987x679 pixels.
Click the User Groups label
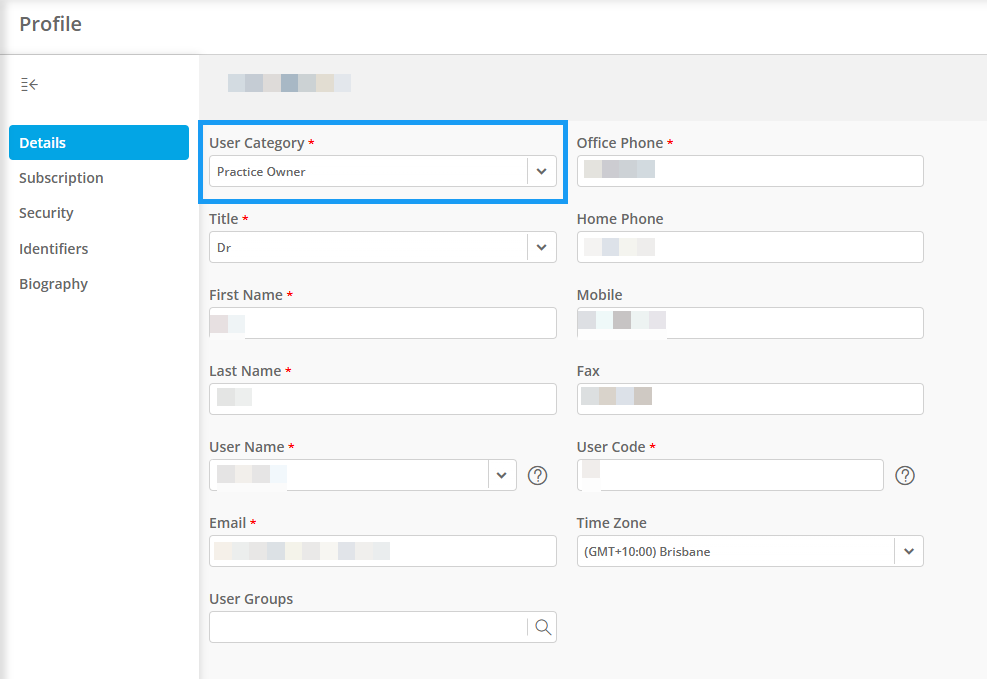tap(251, 599)
